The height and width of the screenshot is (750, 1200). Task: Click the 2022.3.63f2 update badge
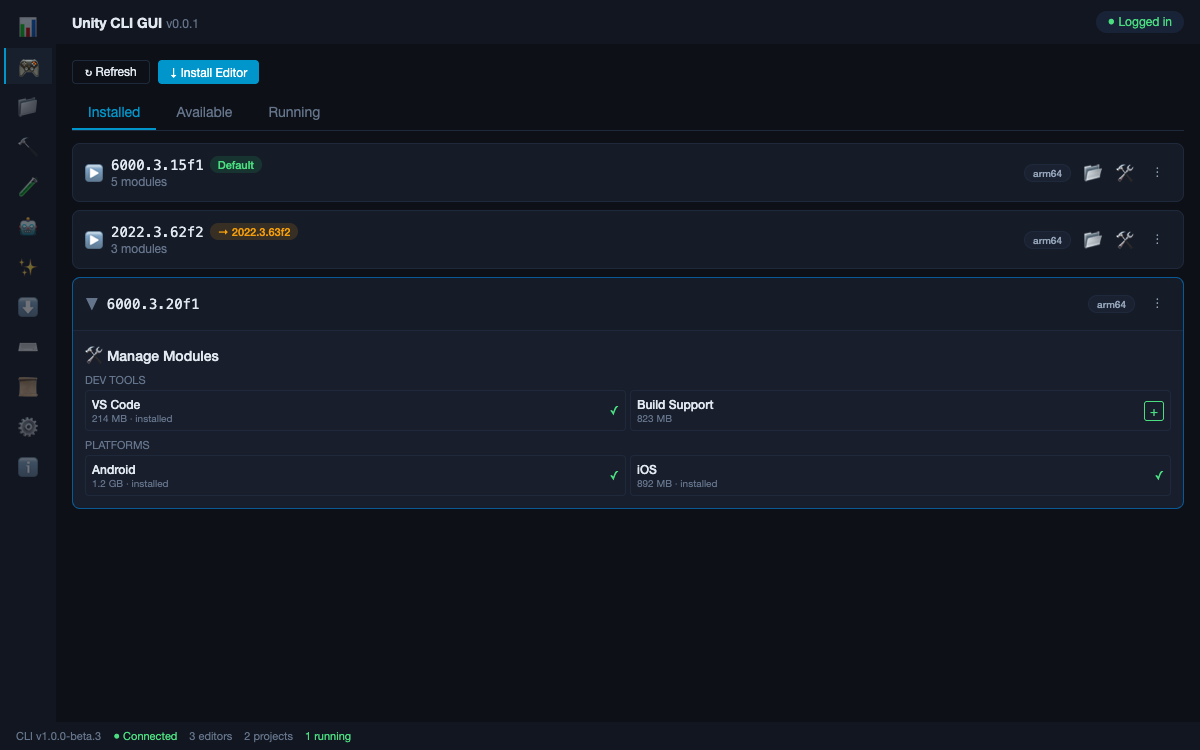click(x=254, y=232)
